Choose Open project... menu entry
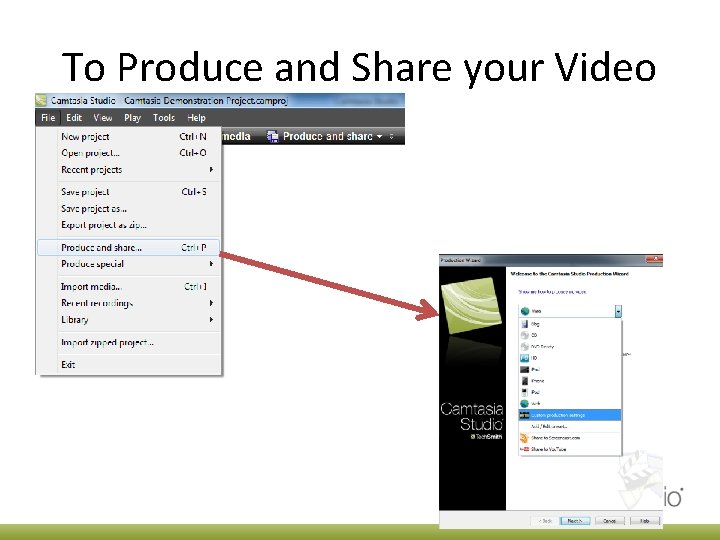Image resolution: width=720 pixels, height=540 pixels. pos(129,153)
